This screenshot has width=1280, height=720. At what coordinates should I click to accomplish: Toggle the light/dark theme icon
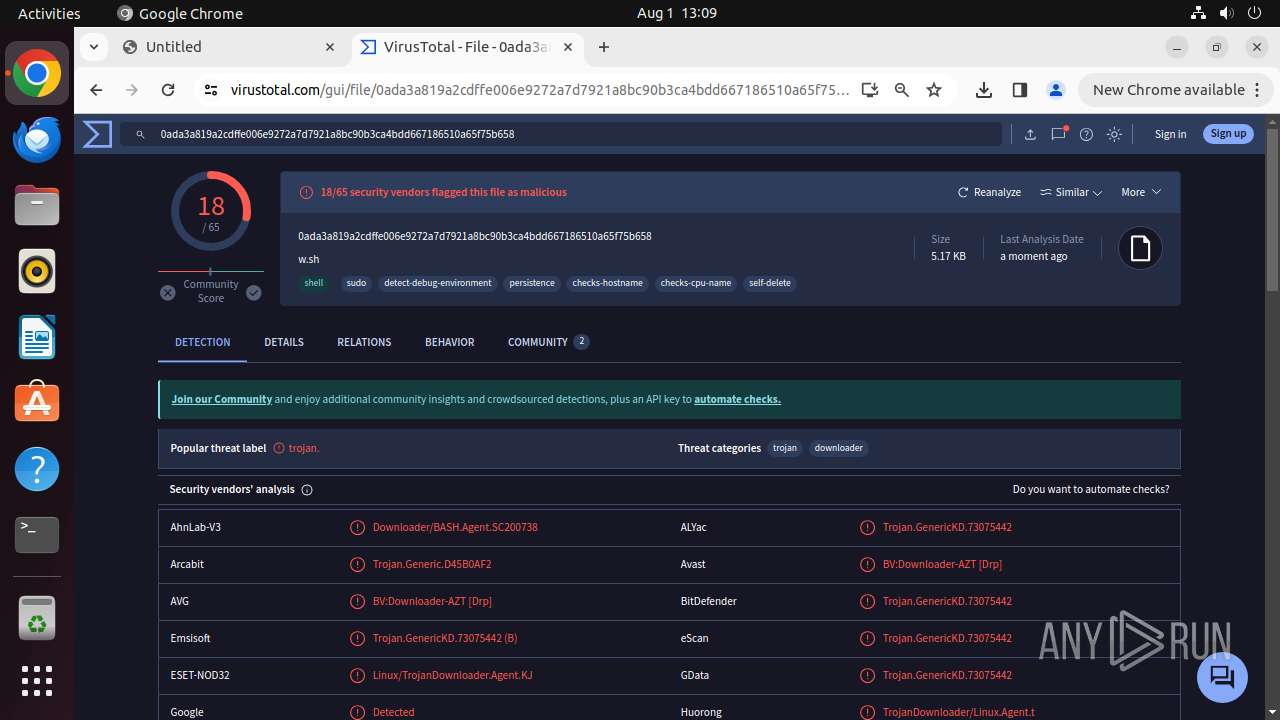(1114, 134)
